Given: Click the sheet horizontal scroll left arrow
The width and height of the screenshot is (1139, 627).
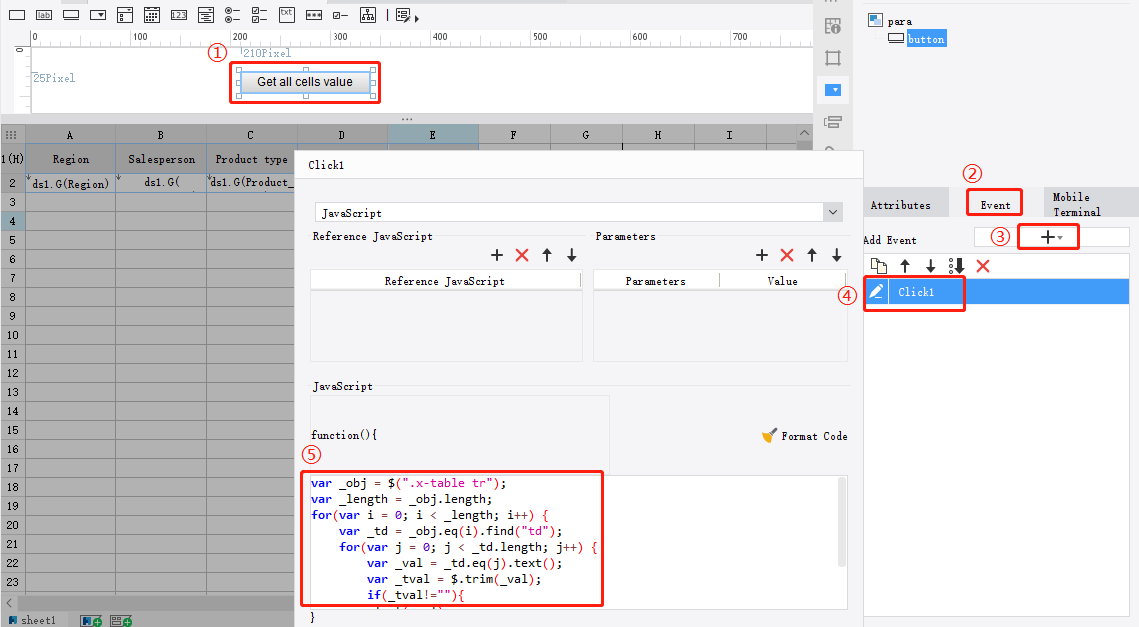Looking at the screenshot, I should click(x=9, y=603).
